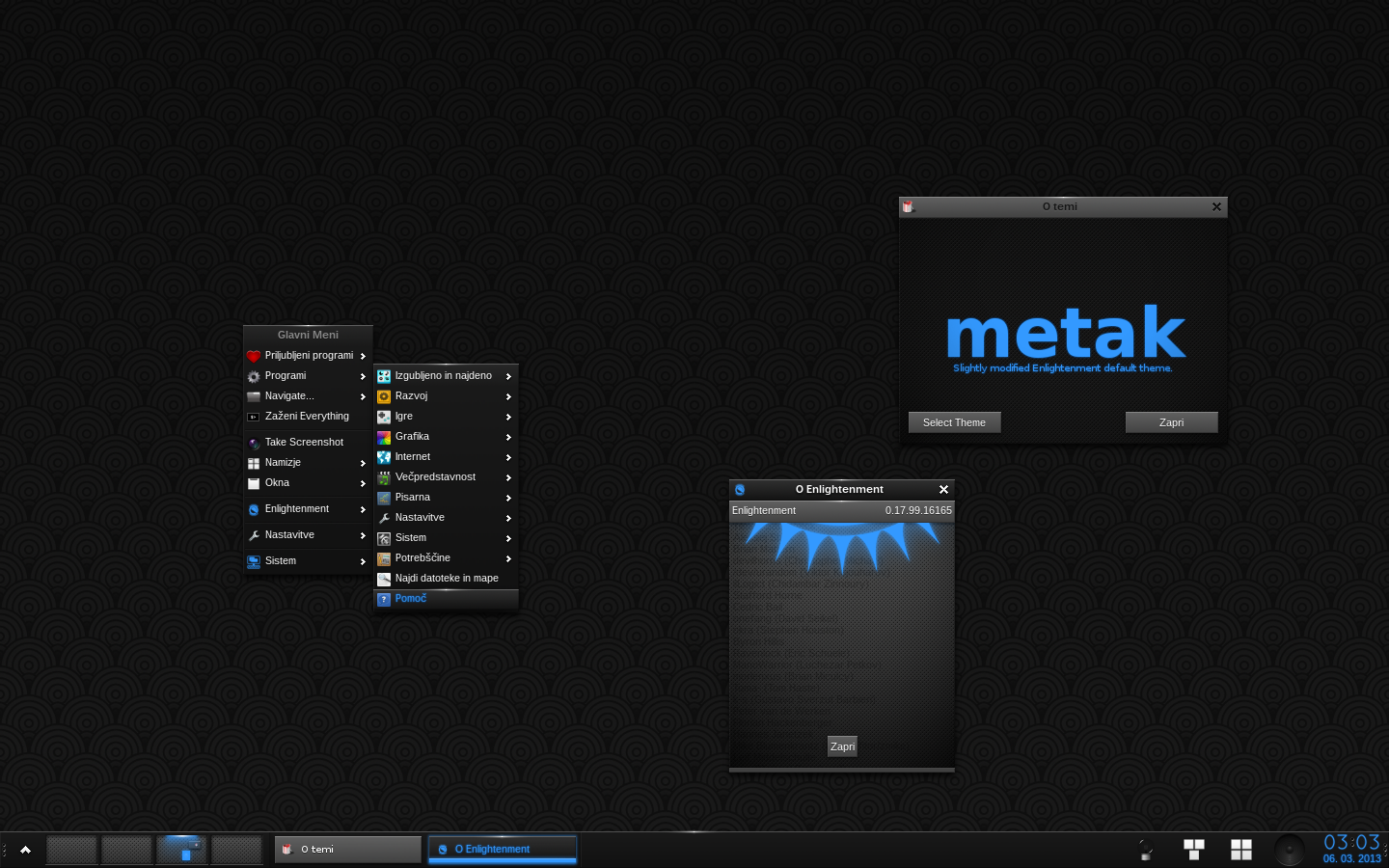Switch to the second pager desktop
The image size is (1389, 868).
click(126, 850)
